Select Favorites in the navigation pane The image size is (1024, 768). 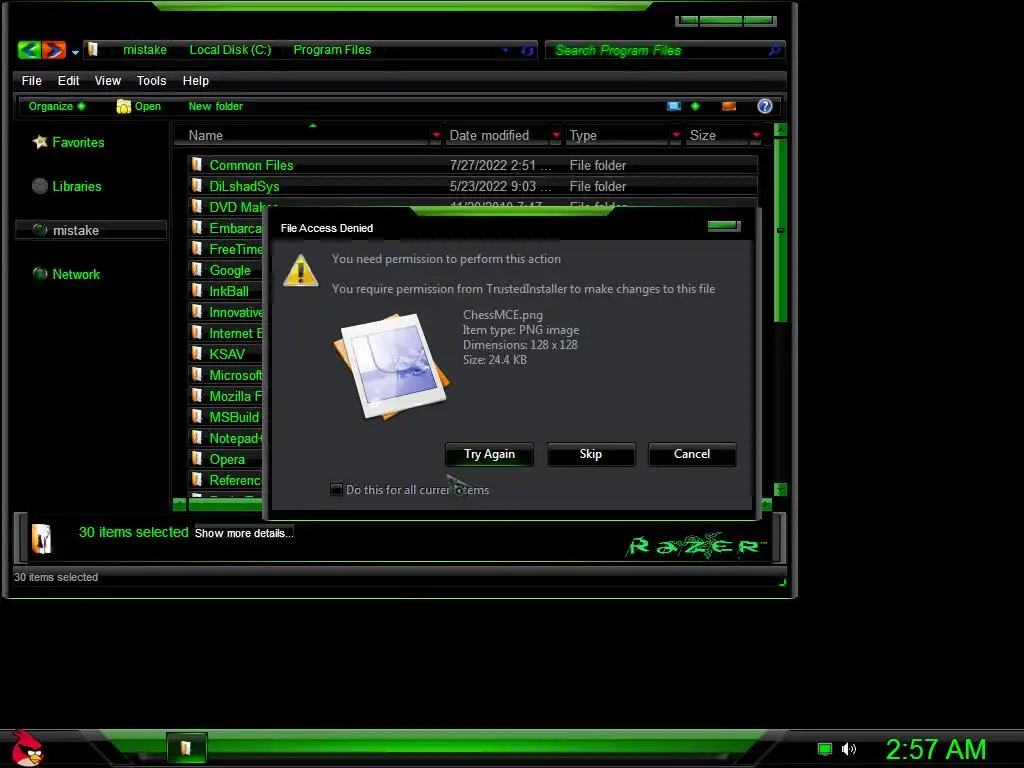[x=68, y=142]
